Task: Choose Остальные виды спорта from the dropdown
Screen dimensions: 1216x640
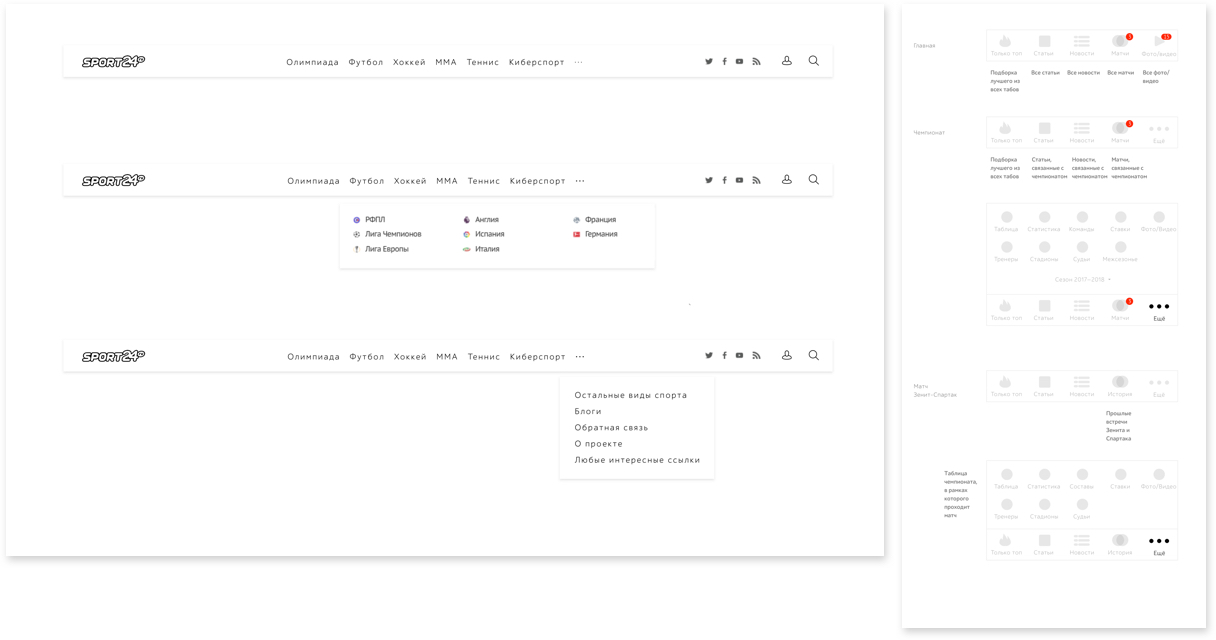Action: [630, 395]
